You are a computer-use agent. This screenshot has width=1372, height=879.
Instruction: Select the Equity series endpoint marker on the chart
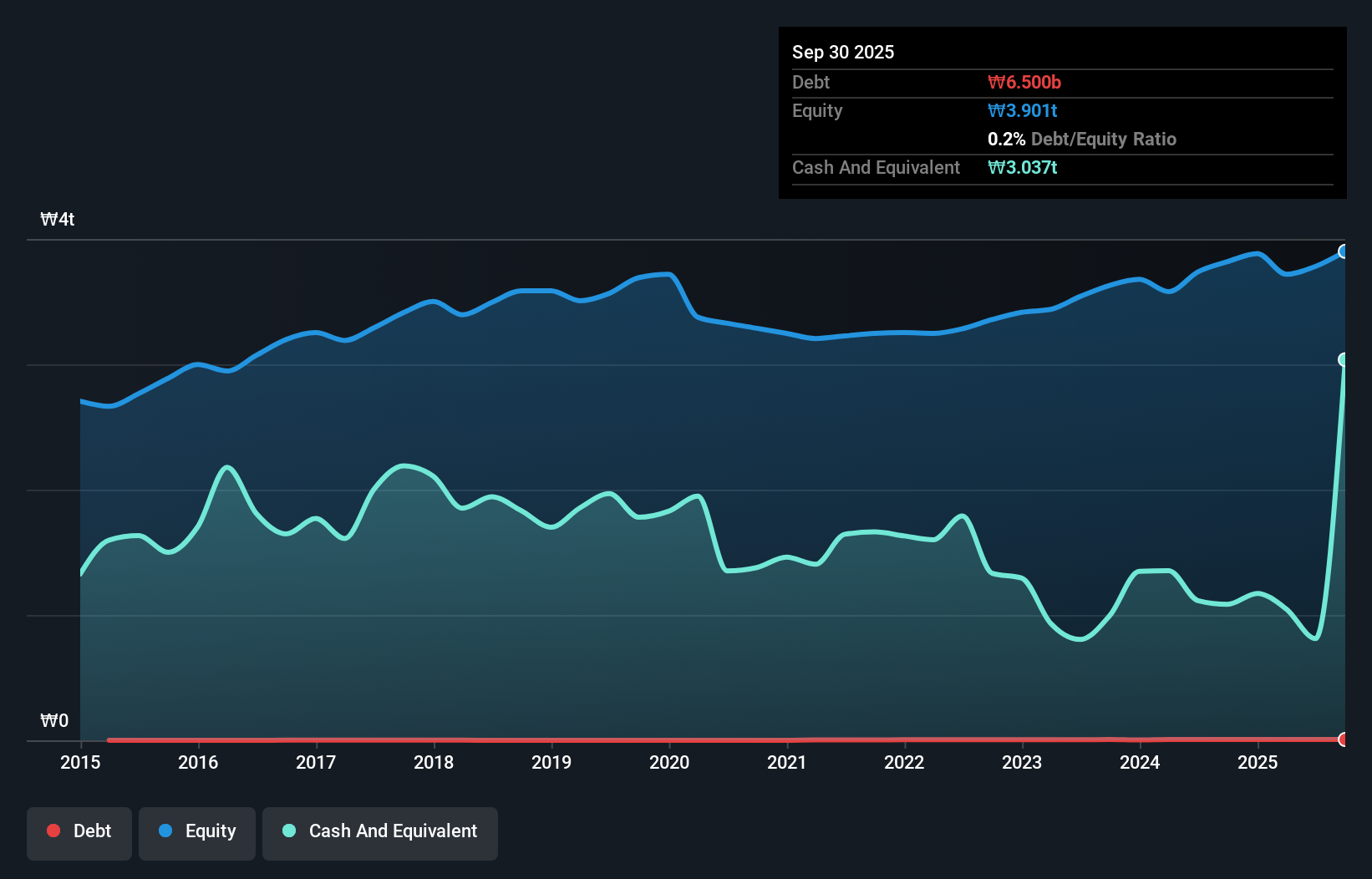coord(1344,251)
